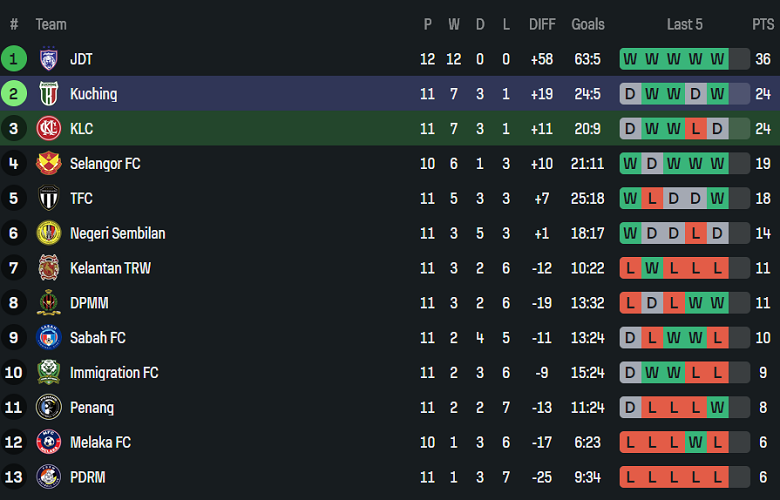Image resolution: width=780 pixels, height=500 pixels.
Task: Open the Melaka FC team link
Action: tap(100, 442)
